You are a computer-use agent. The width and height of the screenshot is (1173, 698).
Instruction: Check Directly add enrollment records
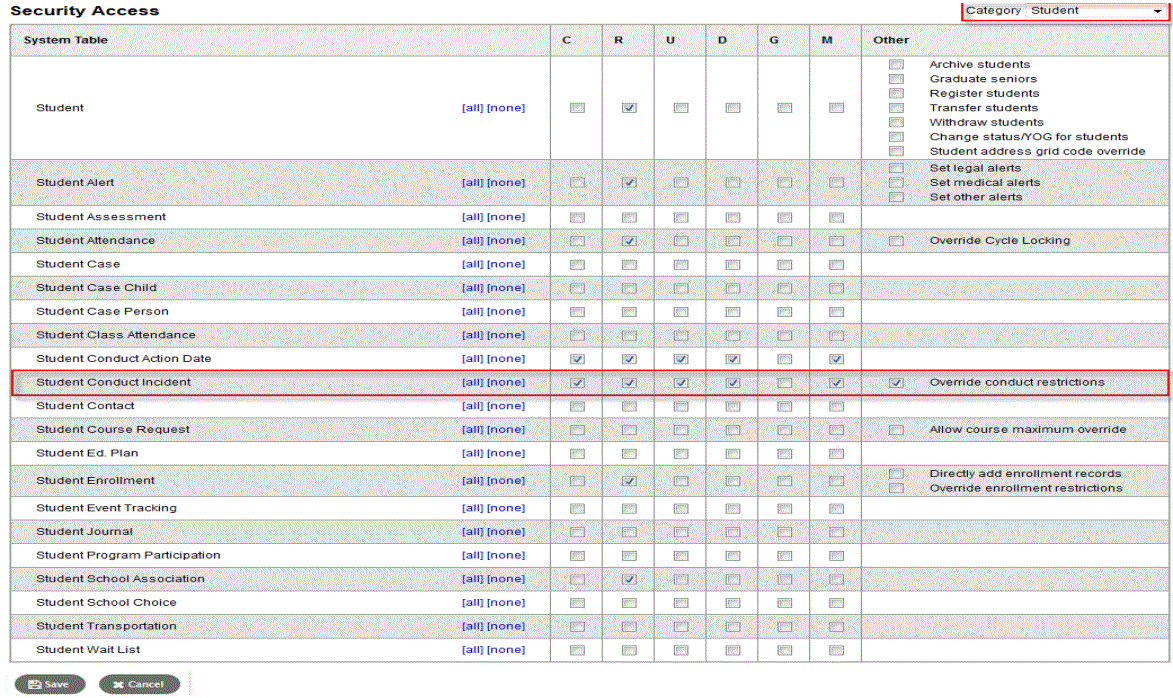(x=896, y=474)
